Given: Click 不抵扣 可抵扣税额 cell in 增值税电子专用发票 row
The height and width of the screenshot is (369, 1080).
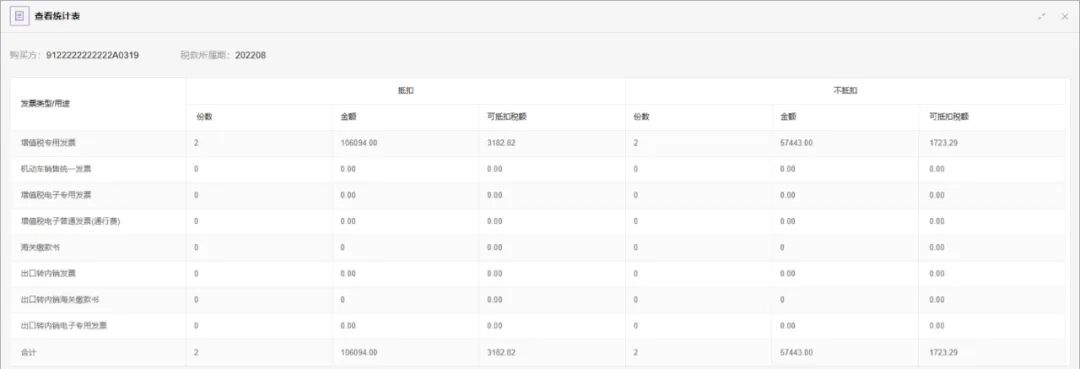Looking at the screenshot, I should pyautogui.click(x=937, y=195).
